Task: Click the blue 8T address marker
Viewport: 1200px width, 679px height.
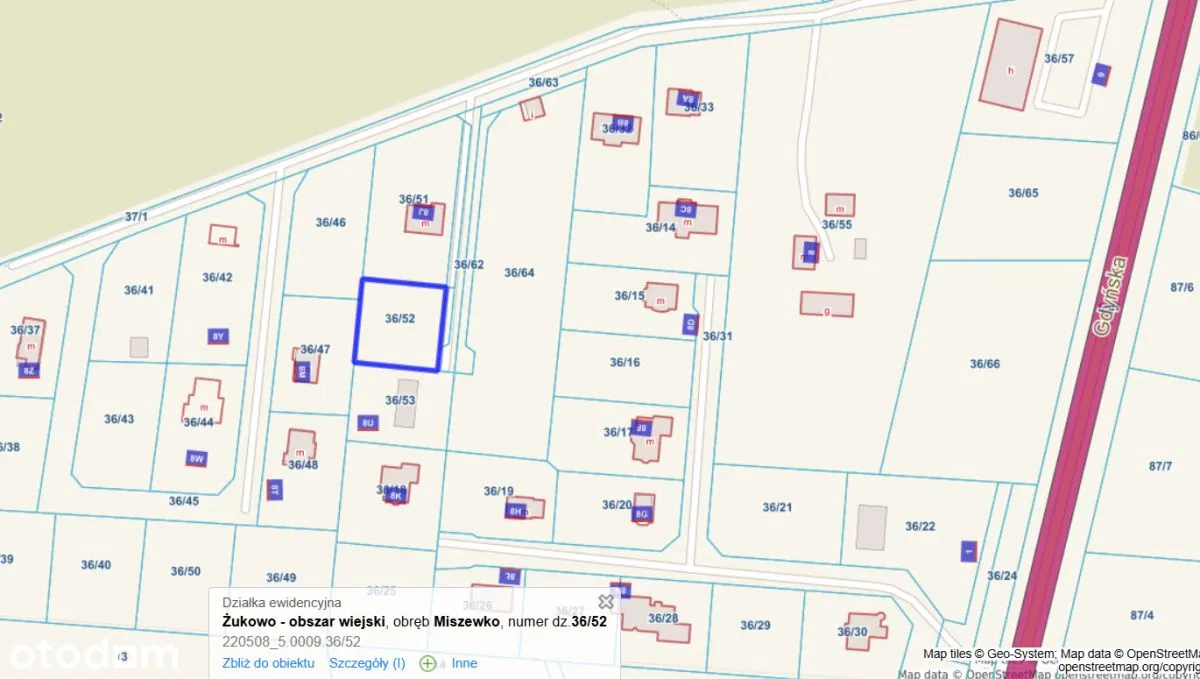Action: pyautogui.click(x=274, y=489)
